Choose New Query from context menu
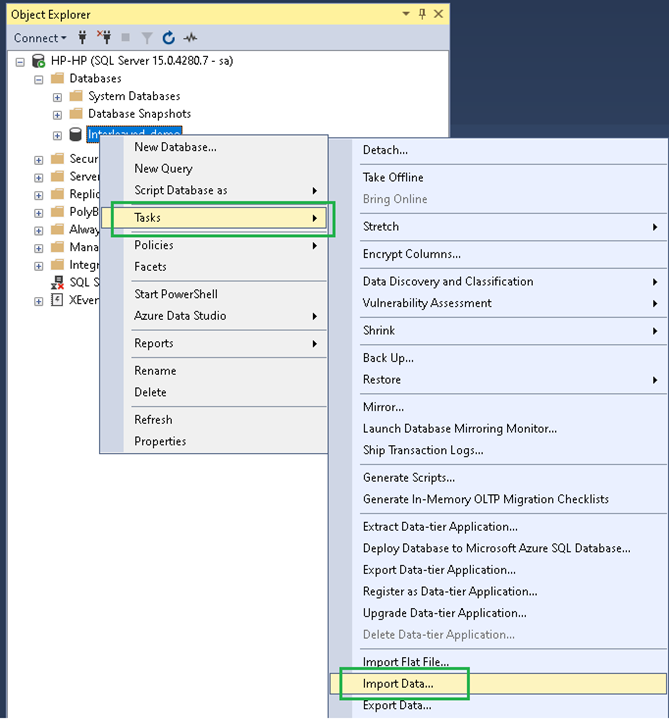 214,169
